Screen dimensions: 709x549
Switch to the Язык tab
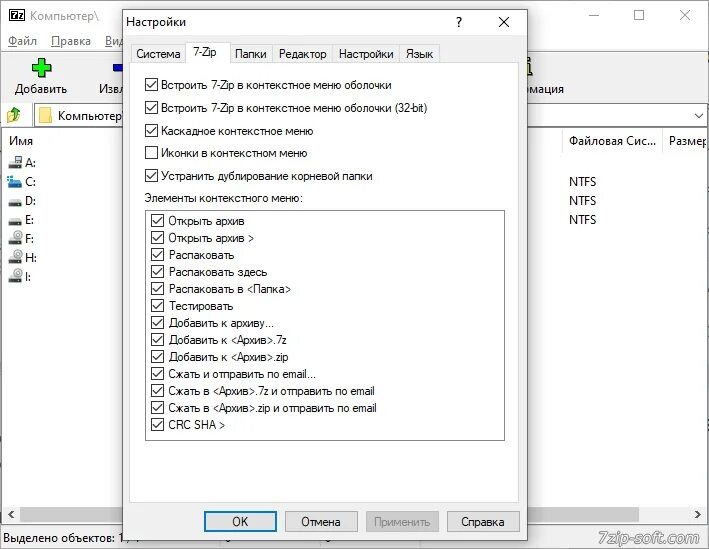[x=419, y=54]
